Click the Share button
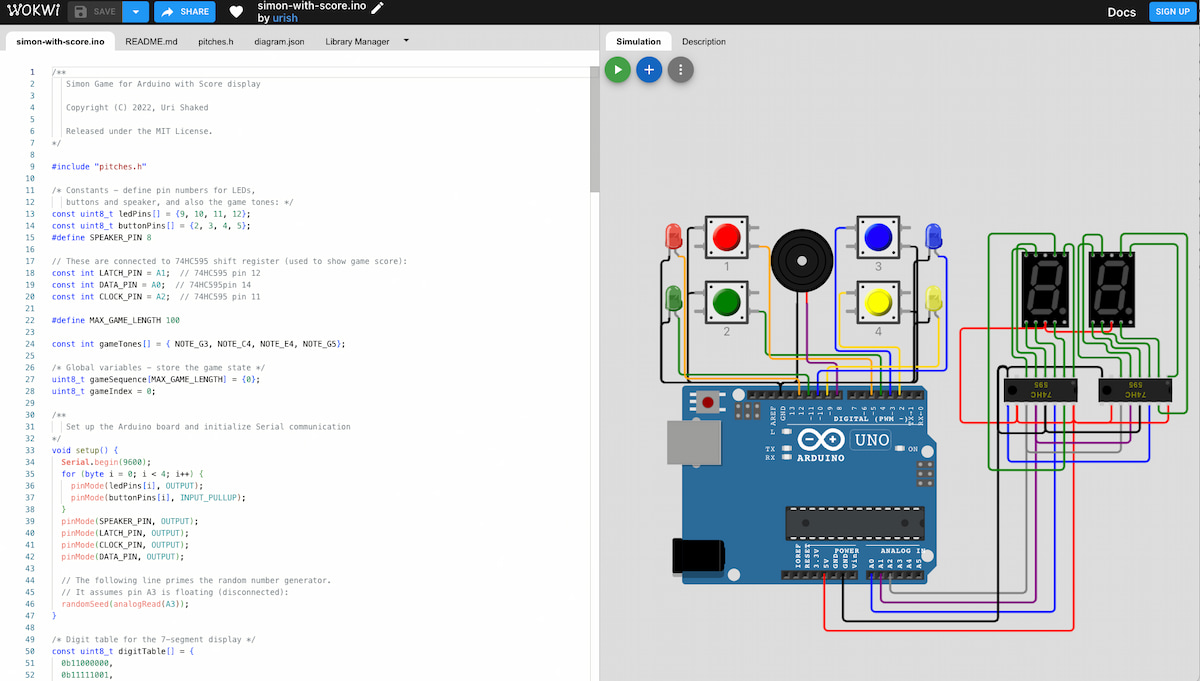 185,12
